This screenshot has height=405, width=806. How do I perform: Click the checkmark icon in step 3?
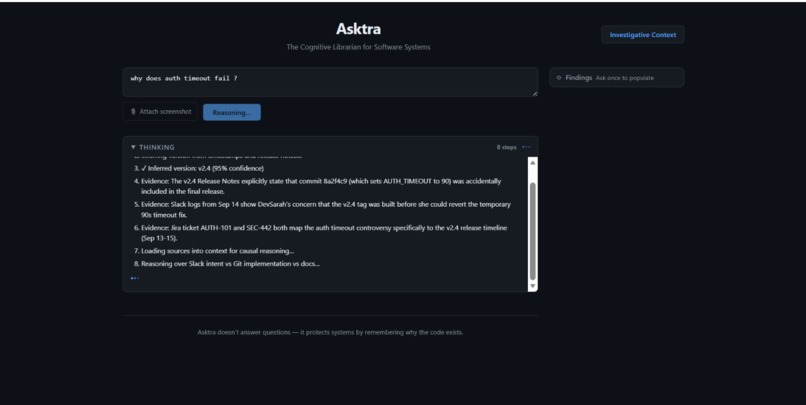pyautogui.click(x=144, y=168)
